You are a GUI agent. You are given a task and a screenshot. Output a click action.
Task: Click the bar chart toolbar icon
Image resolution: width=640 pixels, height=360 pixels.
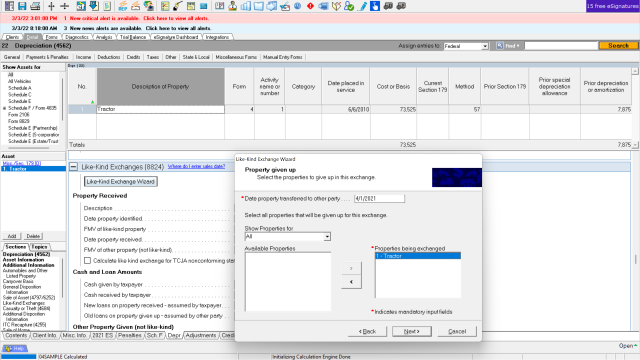tap(245, 6)
